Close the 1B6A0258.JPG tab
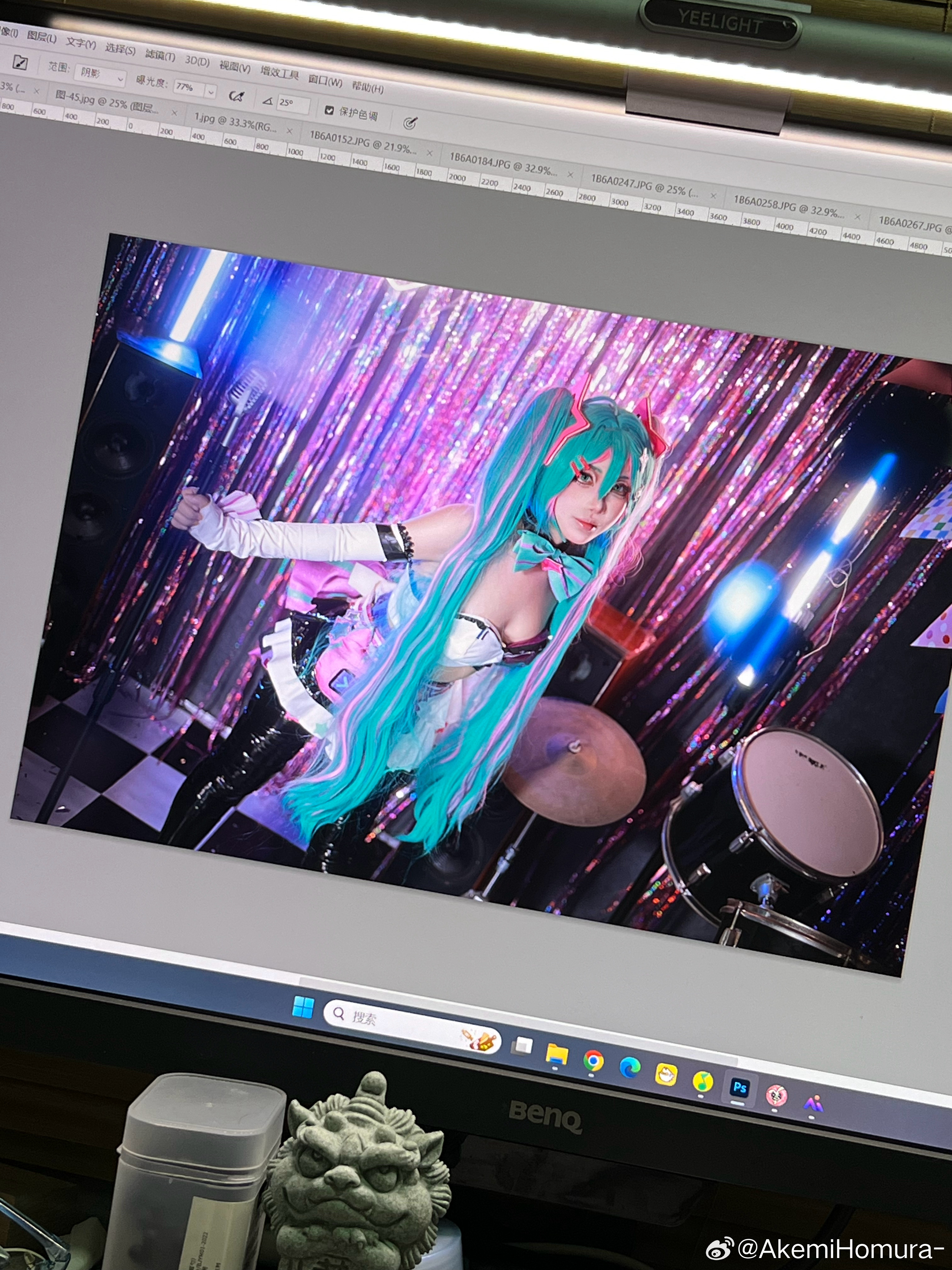Viewport: 952px width, 1270px height. pos(858,216)
